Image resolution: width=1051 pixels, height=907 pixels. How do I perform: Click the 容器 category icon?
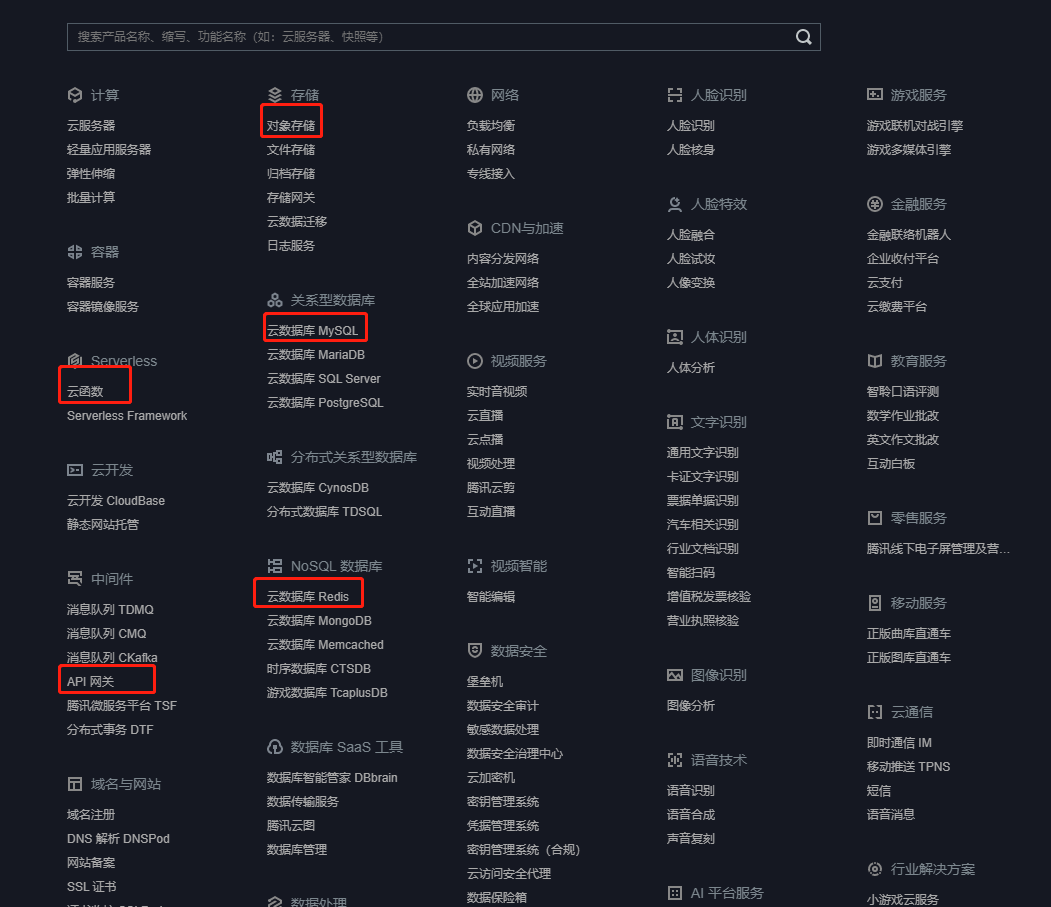(x=76, y=252)
